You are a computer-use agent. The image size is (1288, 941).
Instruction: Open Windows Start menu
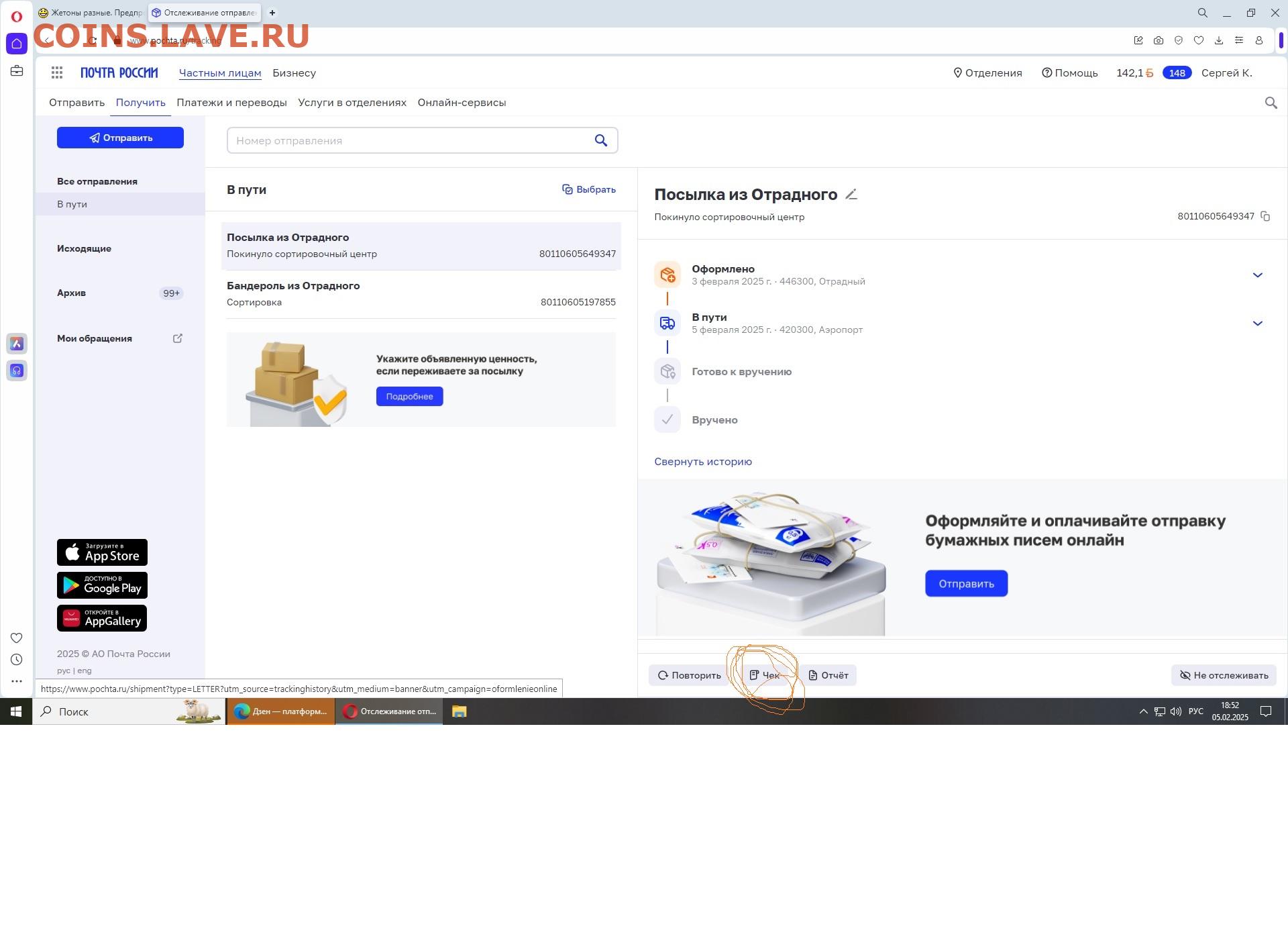(16, 711)
